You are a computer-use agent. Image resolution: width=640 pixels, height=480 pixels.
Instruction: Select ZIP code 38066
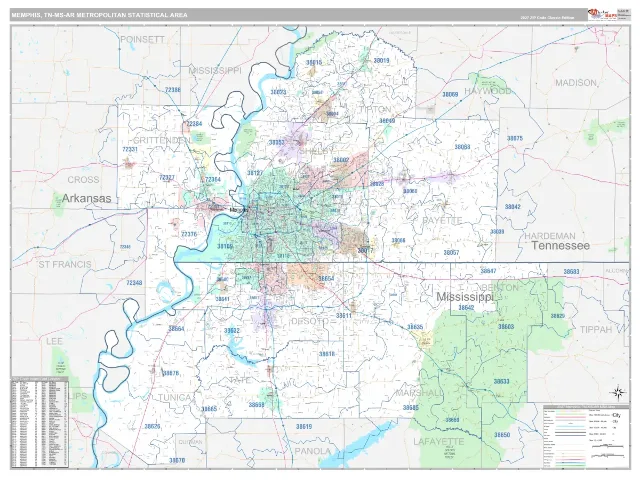pos(398,240)
